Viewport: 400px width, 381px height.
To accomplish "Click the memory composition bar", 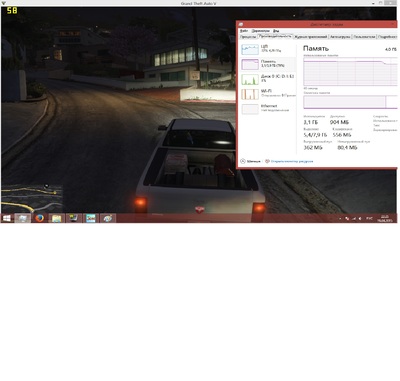I will coord(350,102).
